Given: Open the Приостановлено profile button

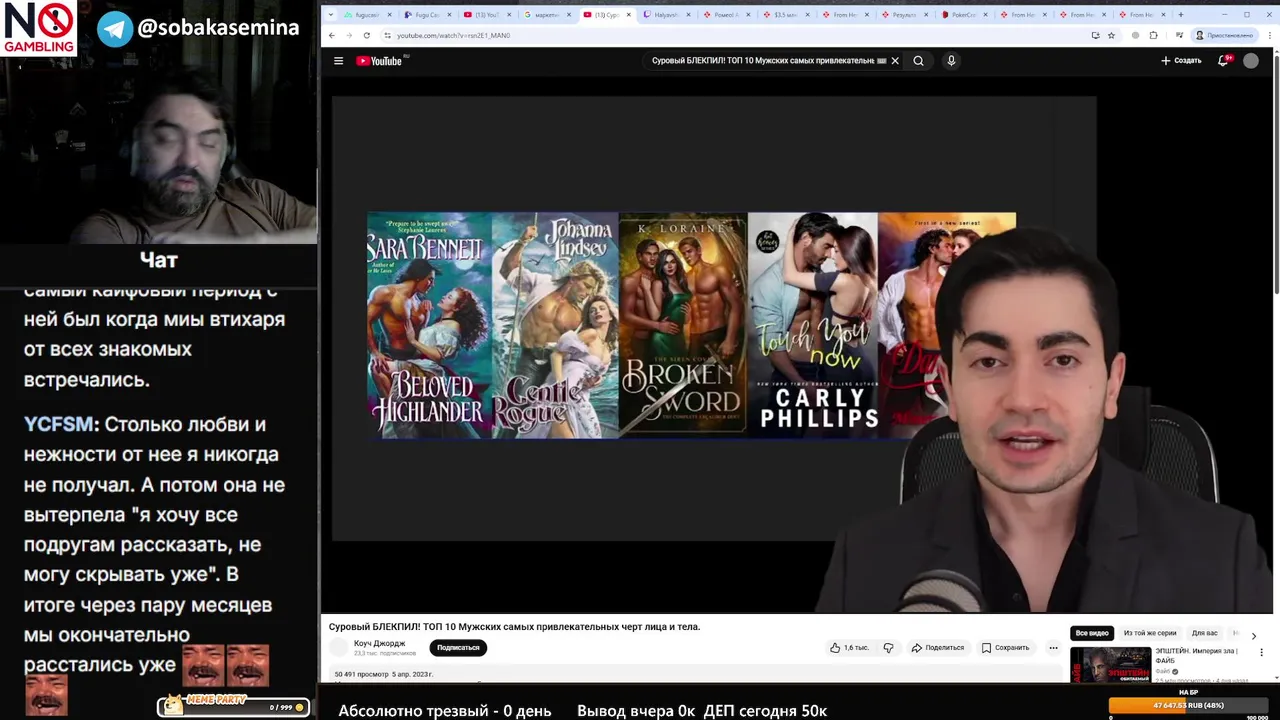Looking at the screenshot, I should coord(1225,35).
